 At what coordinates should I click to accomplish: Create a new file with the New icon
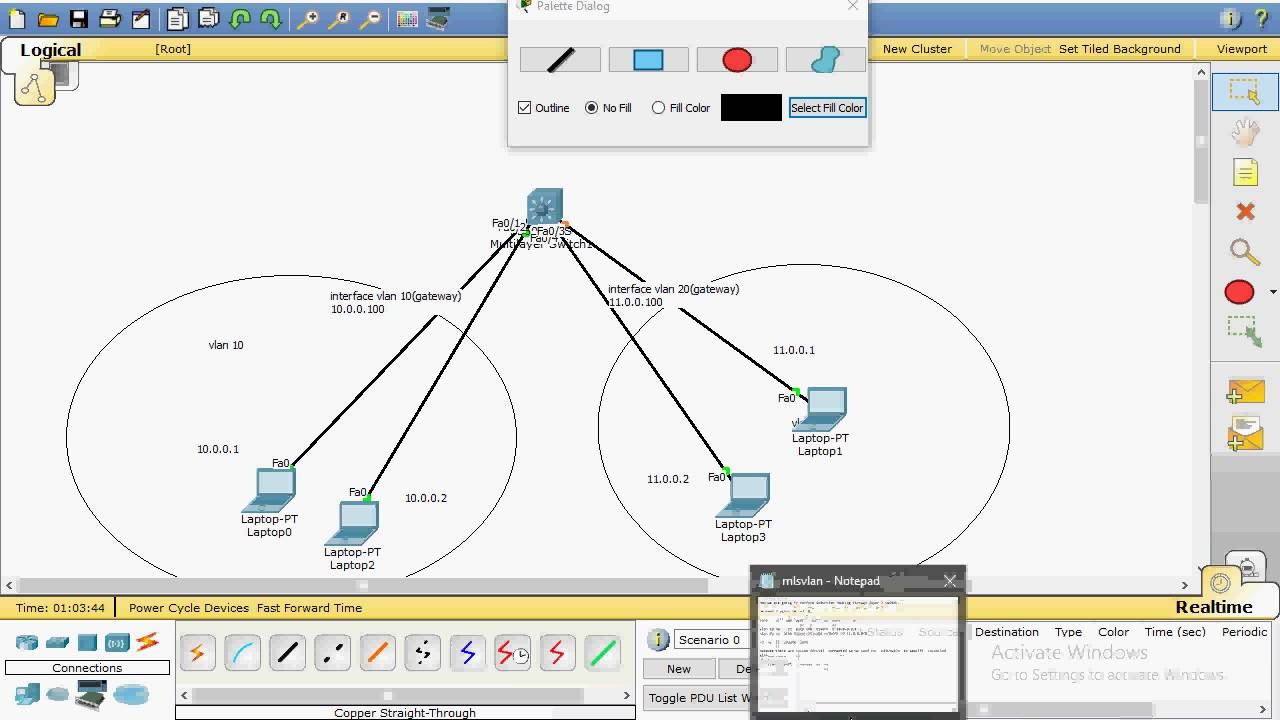pyautogui.click(x=16, y=18)
